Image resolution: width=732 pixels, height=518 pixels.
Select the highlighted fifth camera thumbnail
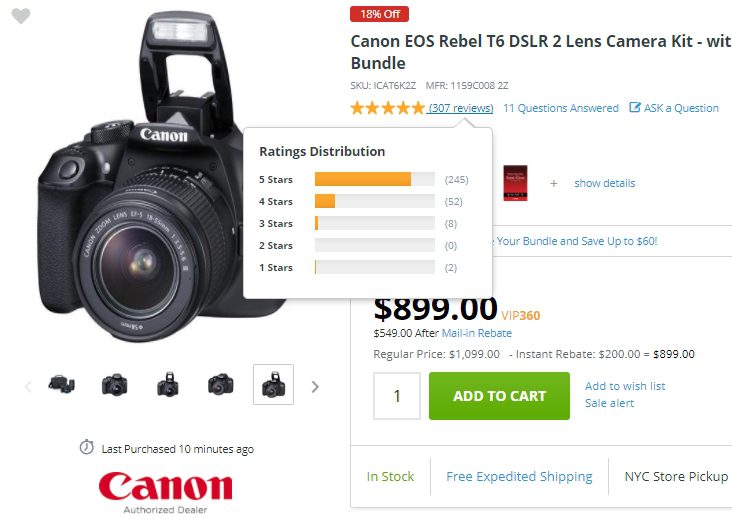tap(273, 385)
